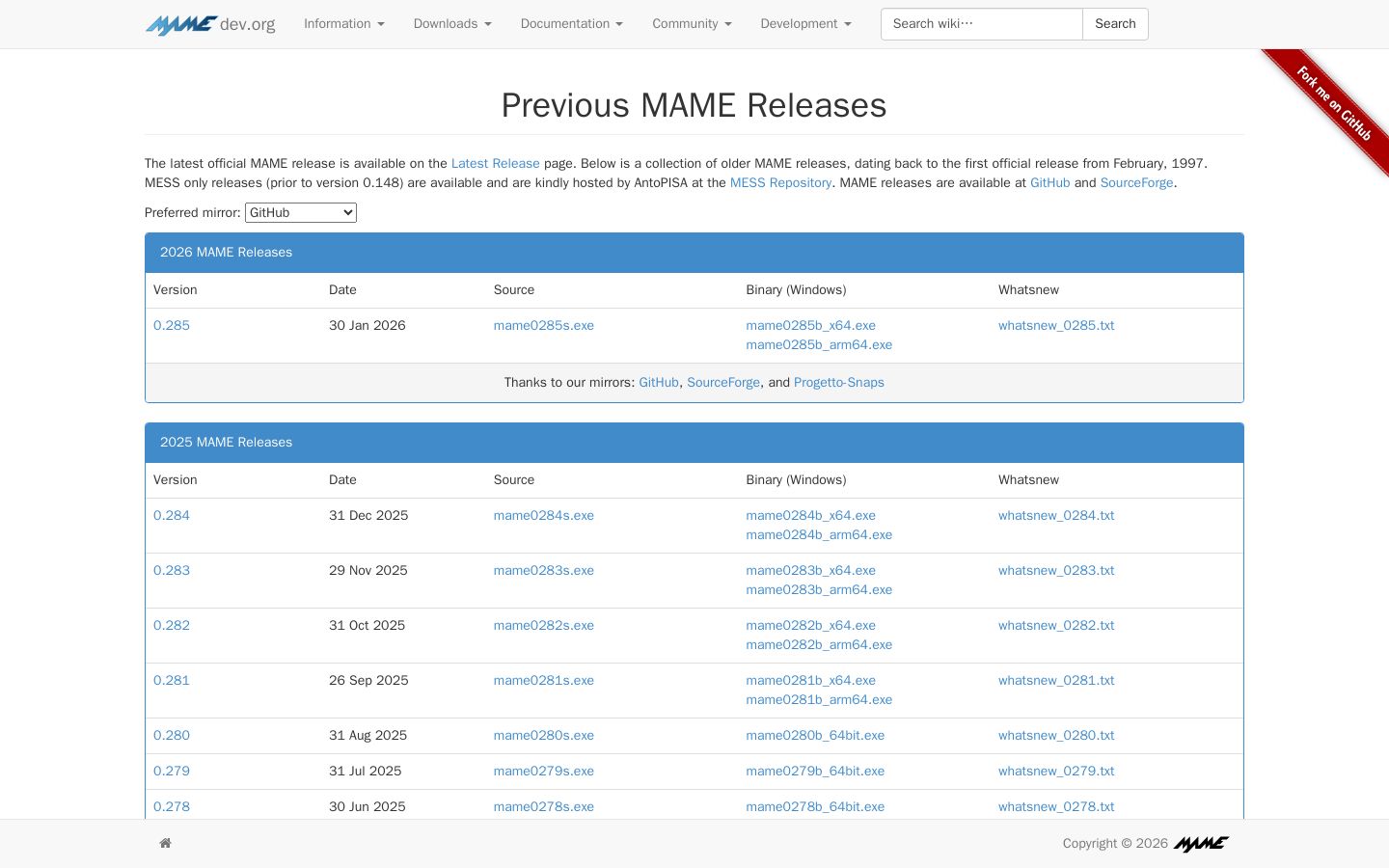This screenshot has height=868, width=1389.
Task: Open the Preferred mirror dropdown
Action: 301,212
